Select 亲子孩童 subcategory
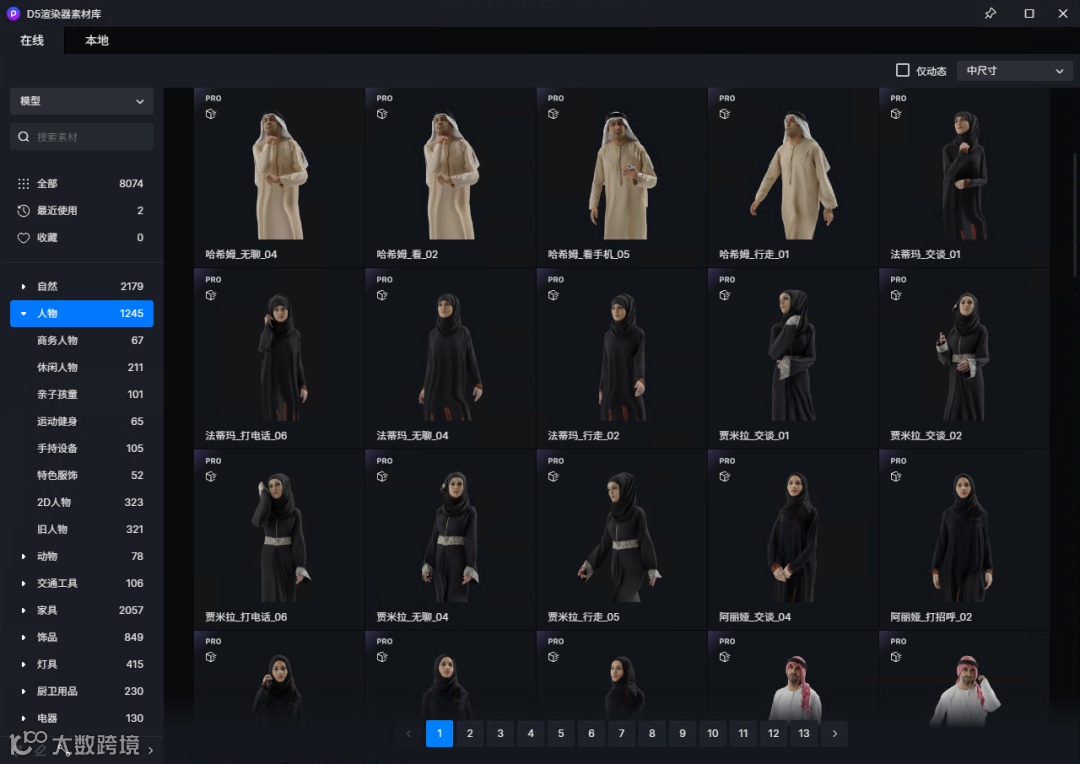 tap(81, 394)
